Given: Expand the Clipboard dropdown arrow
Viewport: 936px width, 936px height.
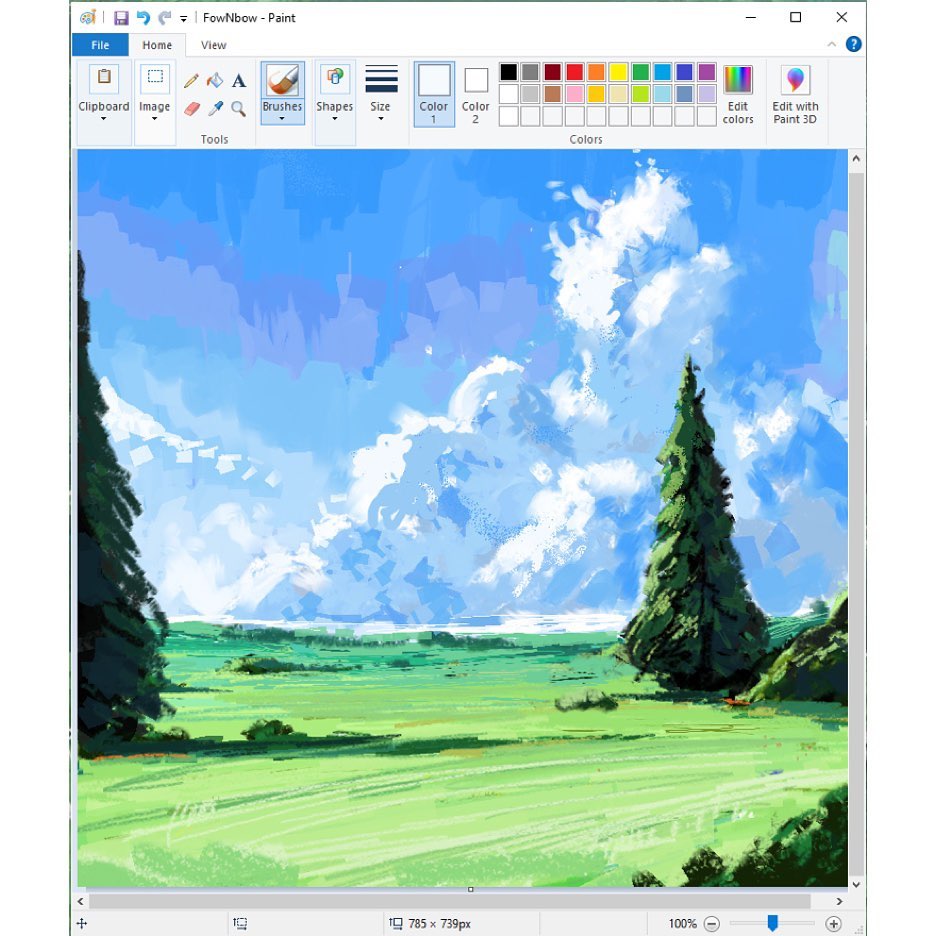Looking at the screenshot, I should 104,119.
